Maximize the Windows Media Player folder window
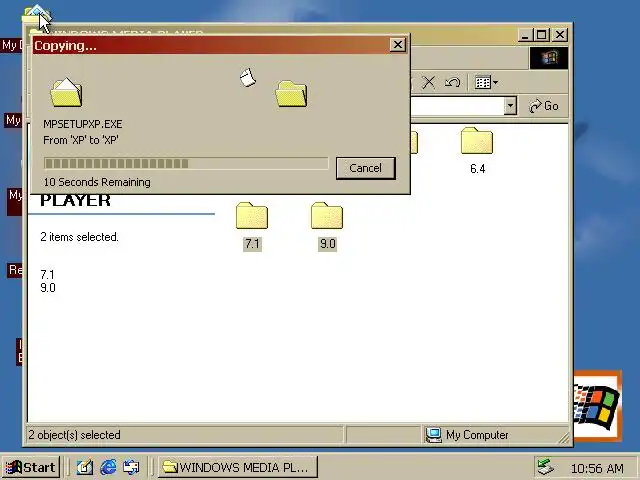Screen dimensions: 640x480 tap(542, 35)
